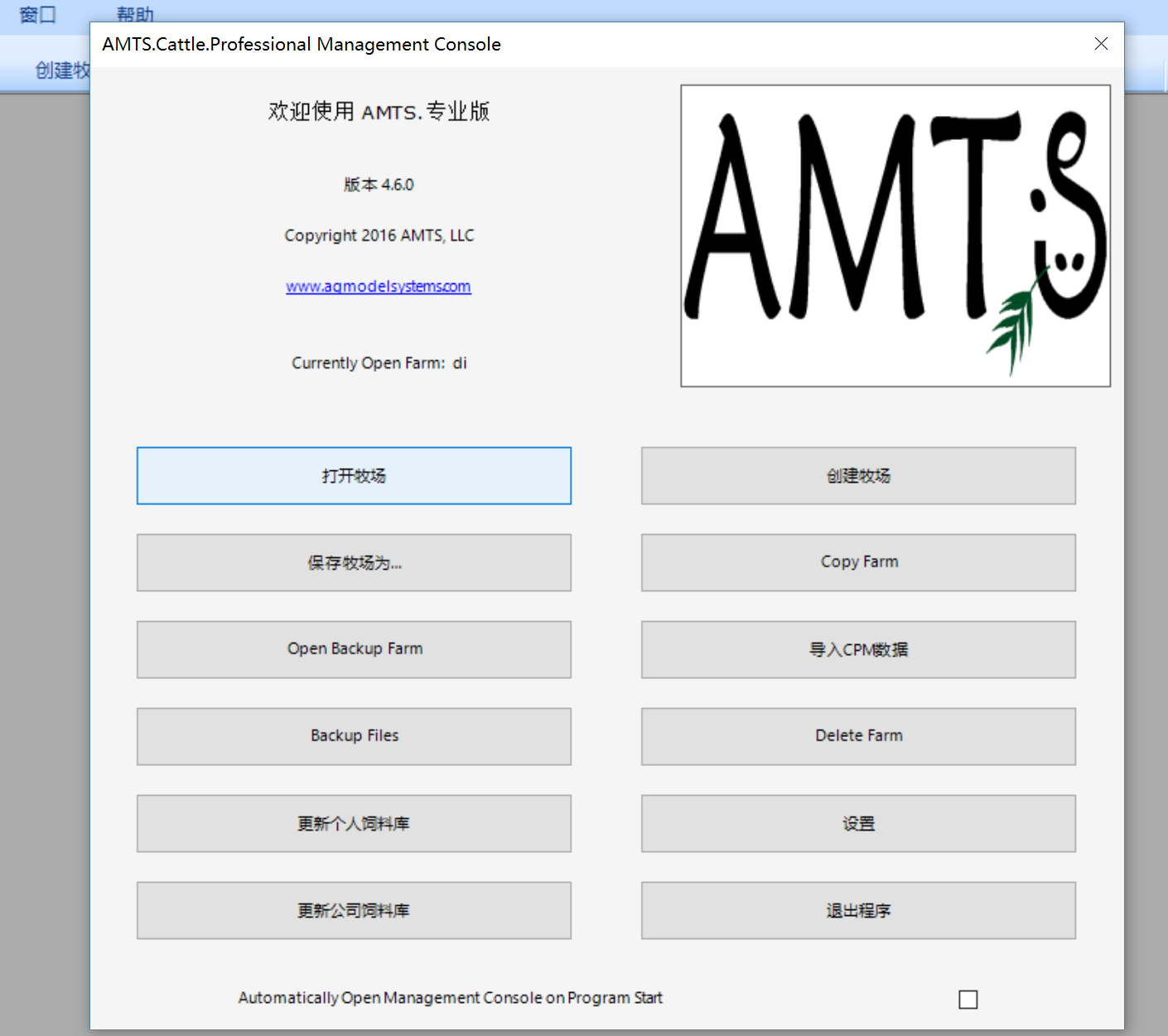Click 更新个人饲料库 button
Screen dimensions: 1168x1036
(354, 823)
